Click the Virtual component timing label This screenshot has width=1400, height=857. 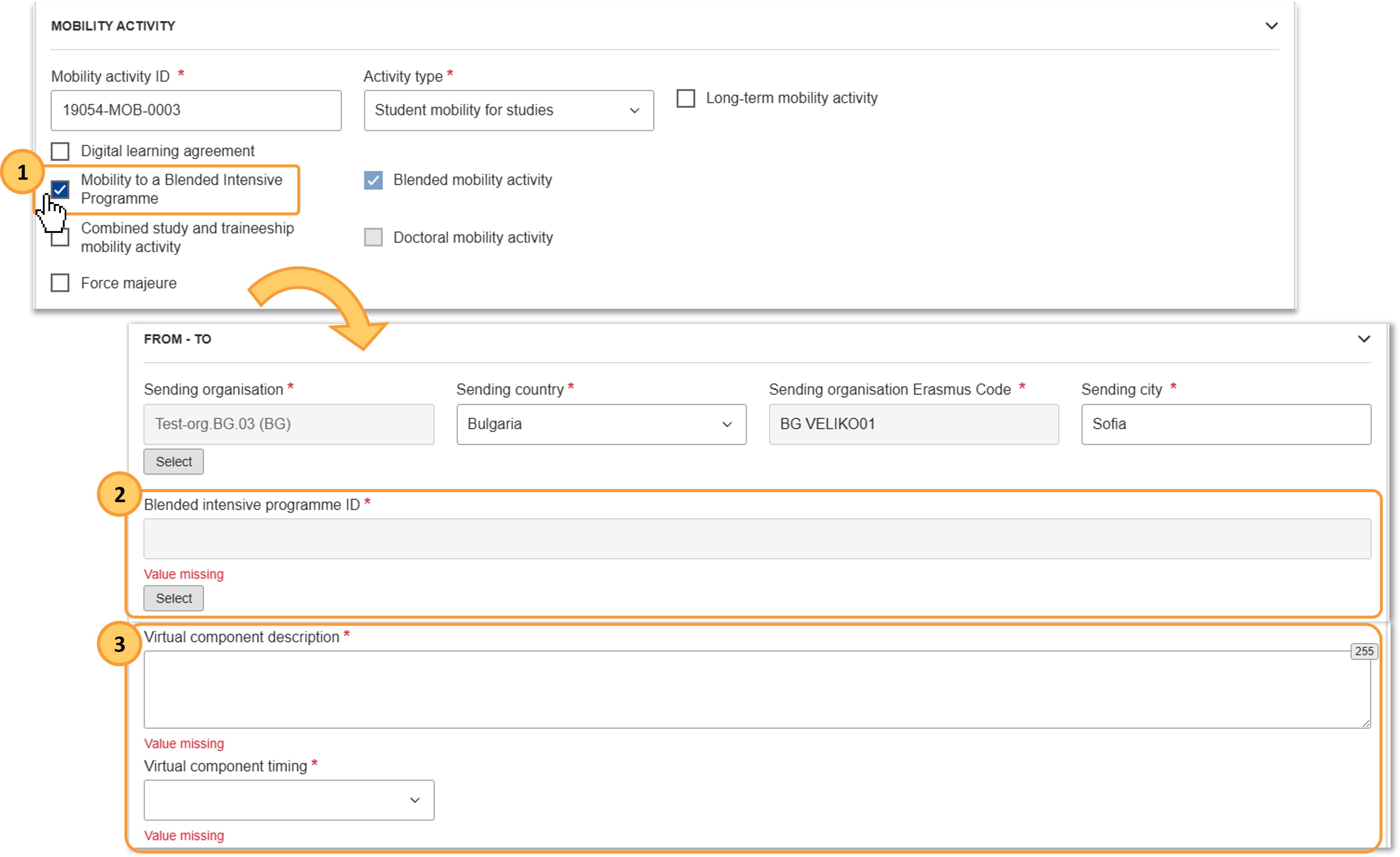coord(225,766)
